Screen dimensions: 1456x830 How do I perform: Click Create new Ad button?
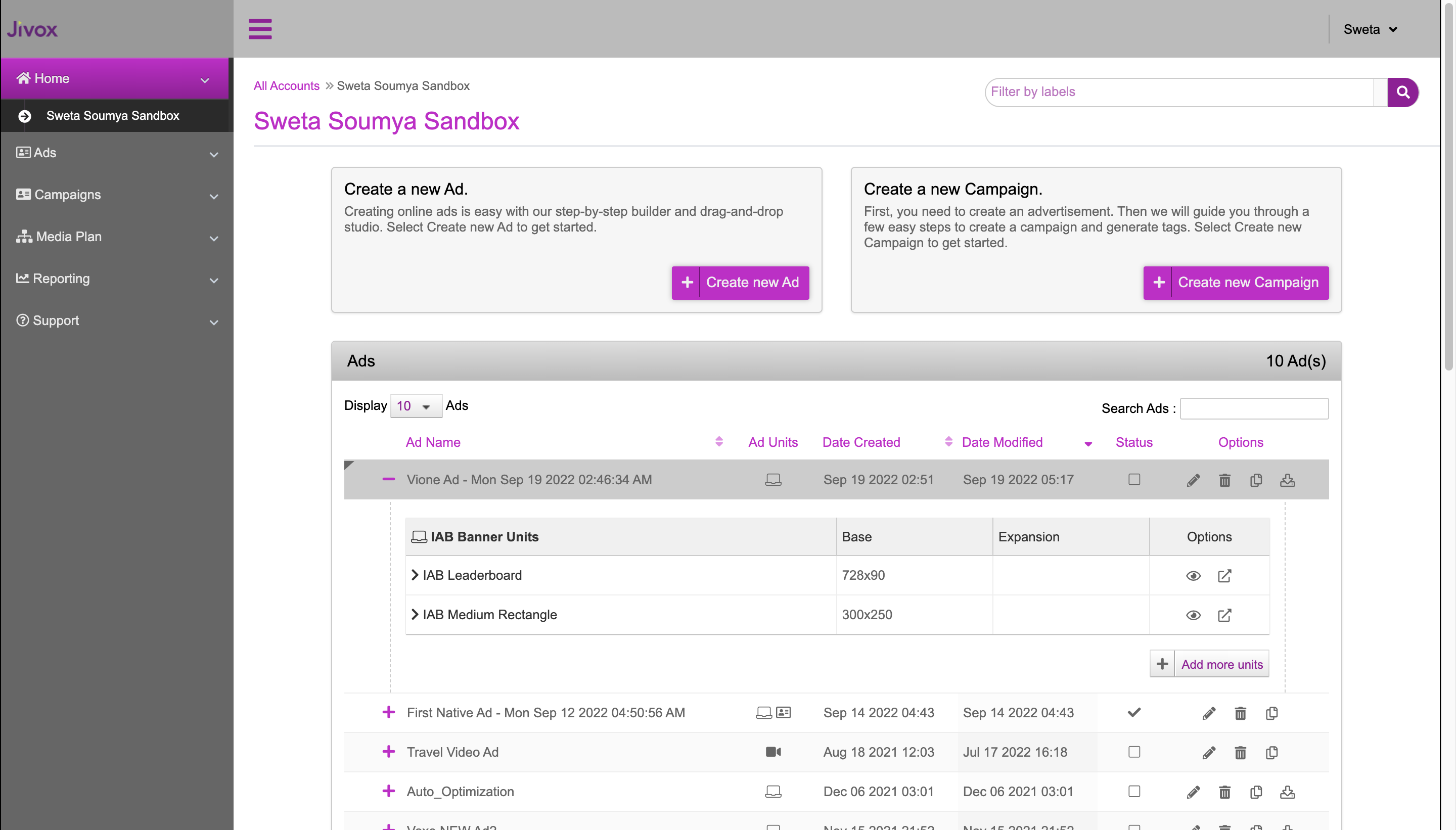(x=740, y=283)
